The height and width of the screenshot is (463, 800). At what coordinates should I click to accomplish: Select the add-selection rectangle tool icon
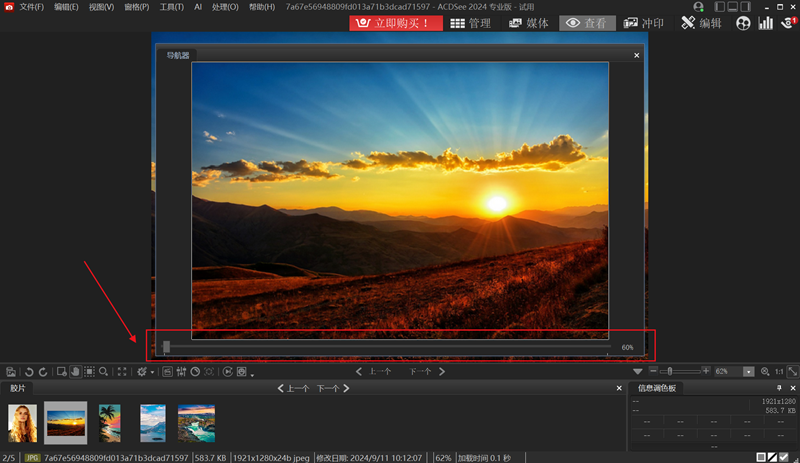[x=61, y=372]
